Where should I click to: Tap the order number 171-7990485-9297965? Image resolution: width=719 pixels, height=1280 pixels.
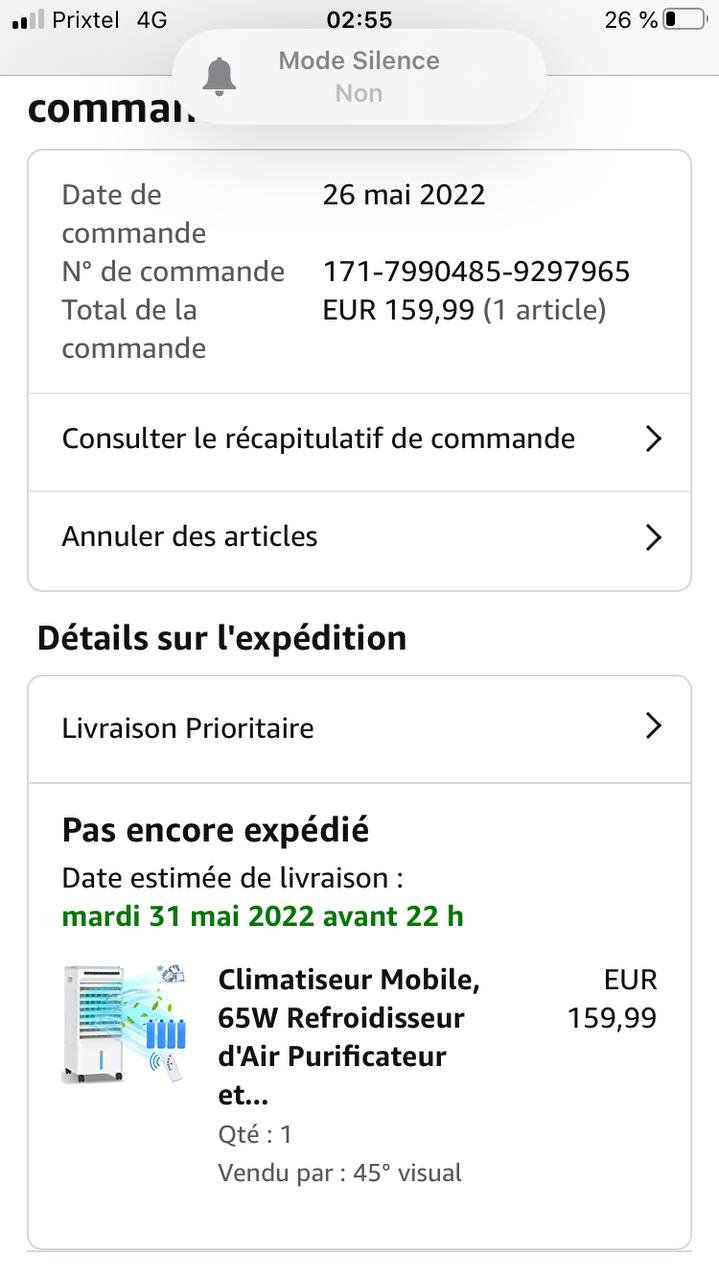[x=476, y=272]
